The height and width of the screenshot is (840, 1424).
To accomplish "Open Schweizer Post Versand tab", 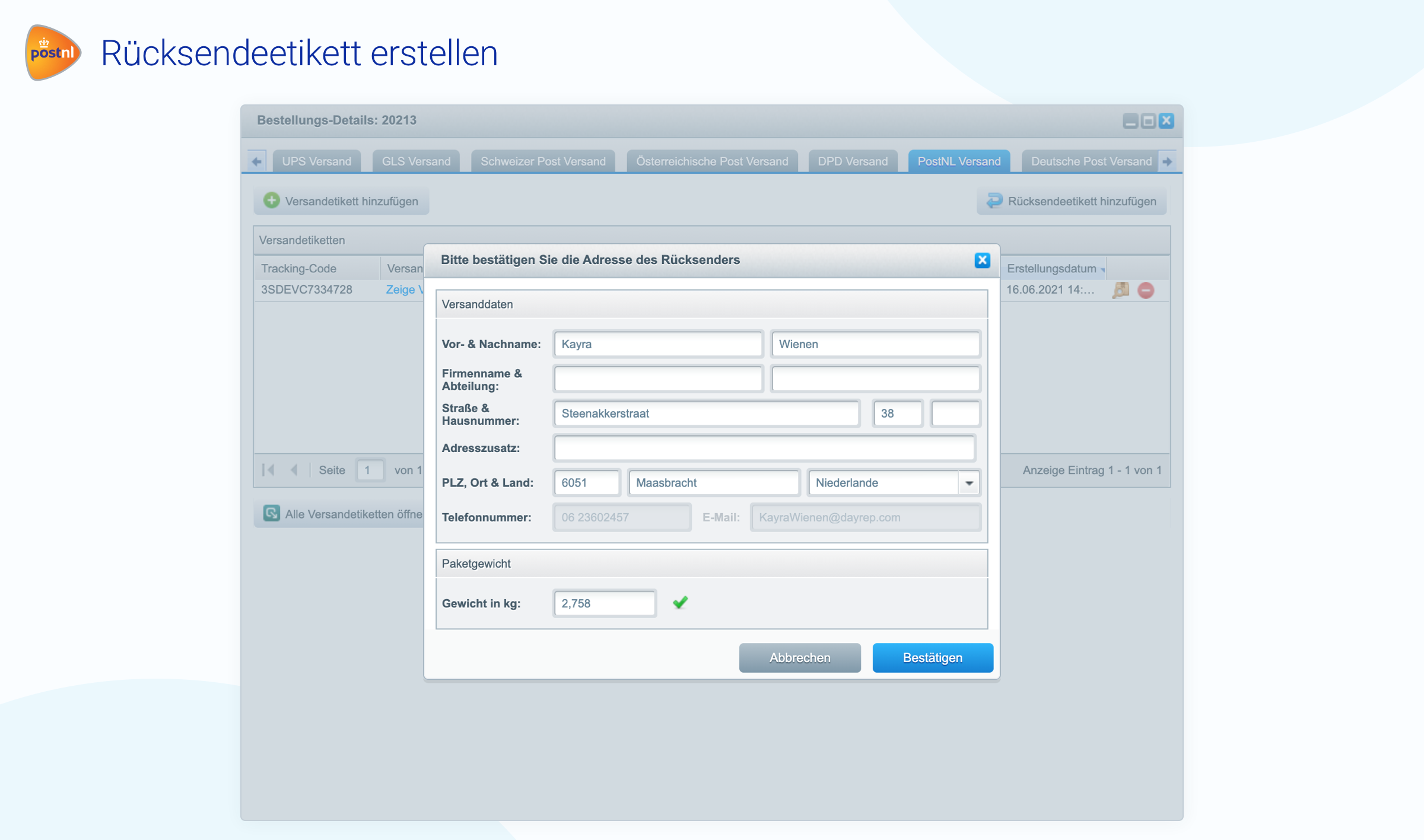I will click(543, 161).
